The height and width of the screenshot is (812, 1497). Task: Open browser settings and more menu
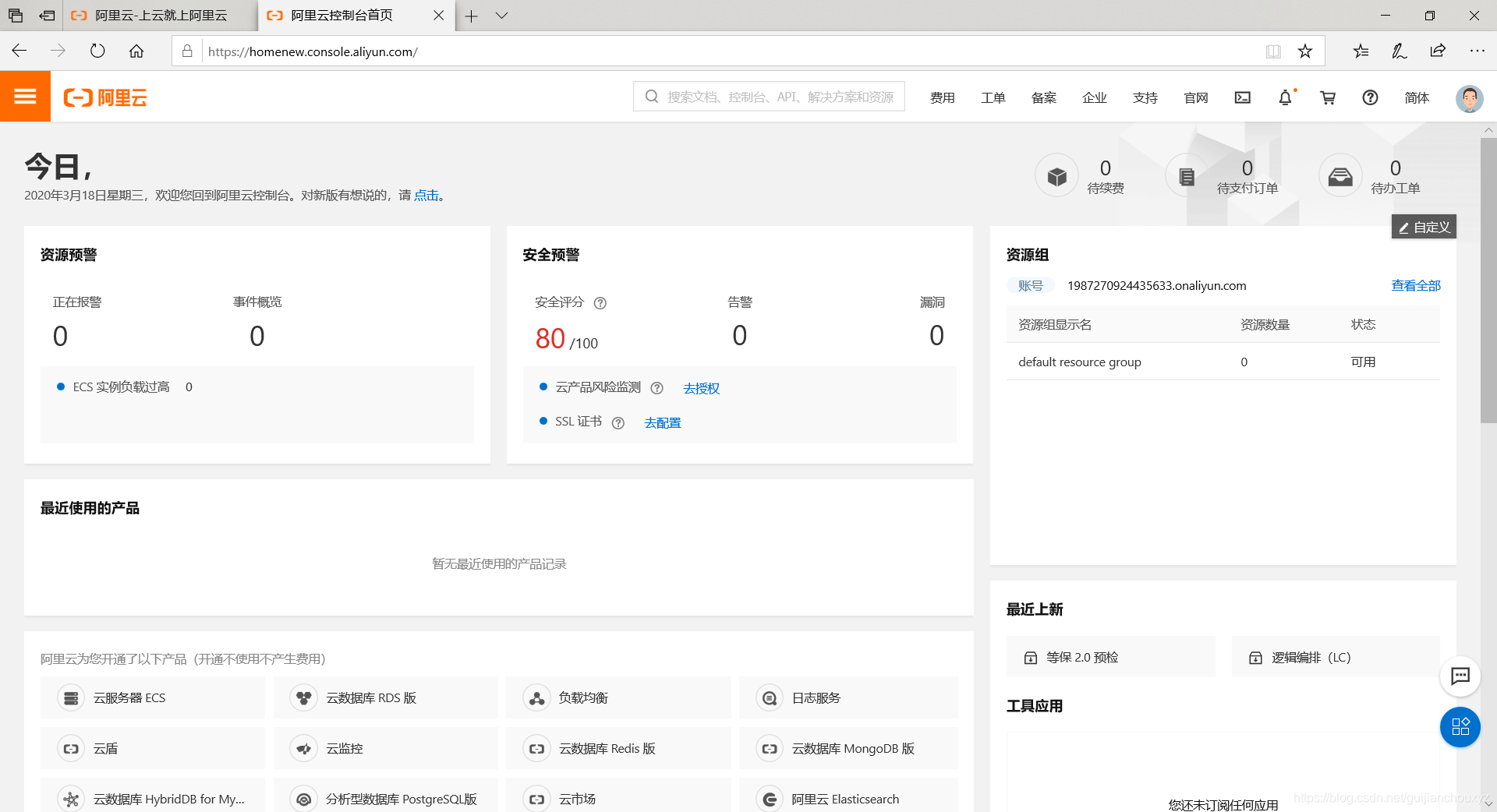1477,51
